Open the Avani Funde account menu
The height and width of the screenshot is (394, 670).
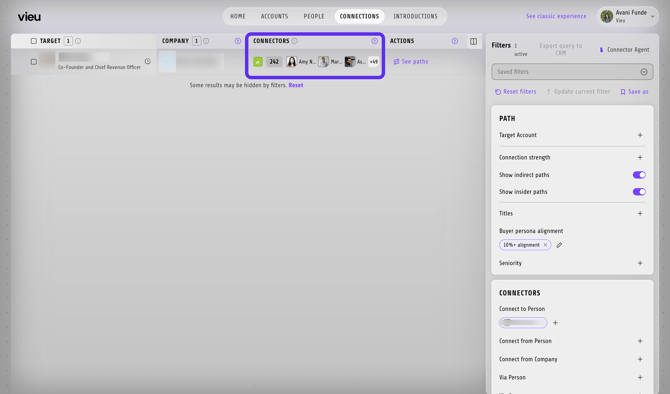(627, 16)
